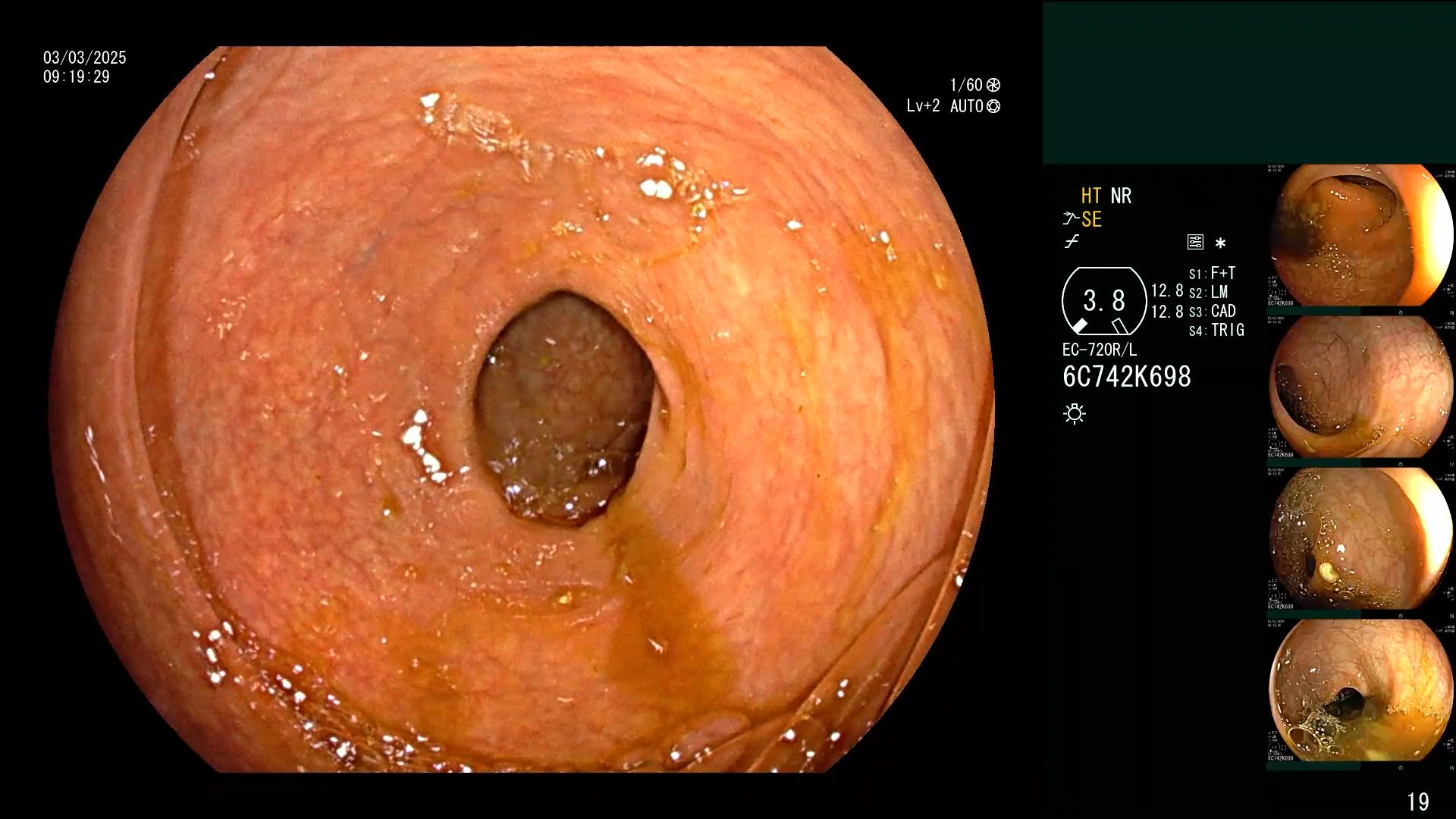Click the serial number 6C742K698
The width and height of the screenshot is (1456, 819).
tap(1127, 377)
